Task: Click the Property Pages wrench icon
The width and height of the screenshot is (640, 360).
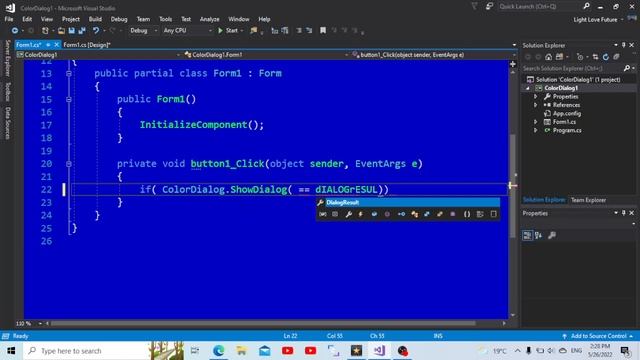Action: (x=552, y=236)
